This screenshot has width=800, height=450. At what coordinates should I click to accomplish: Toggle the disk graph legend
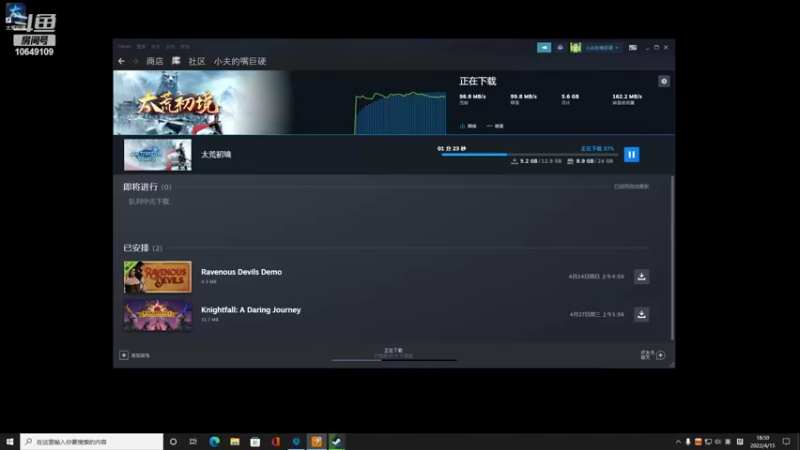(x=495, y=126)
